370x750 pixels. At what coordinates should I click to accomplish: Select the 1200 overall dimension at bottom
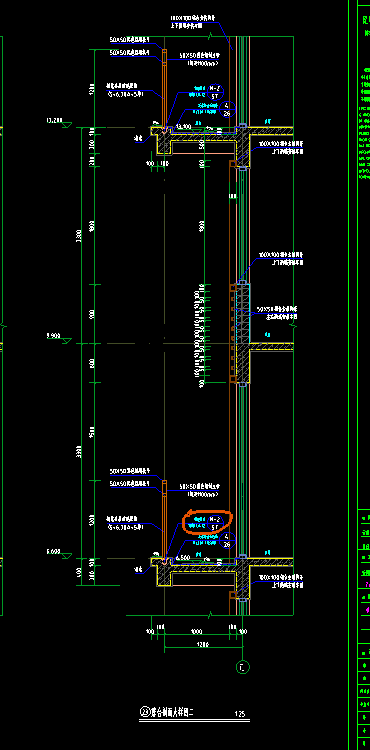[203, 645]
